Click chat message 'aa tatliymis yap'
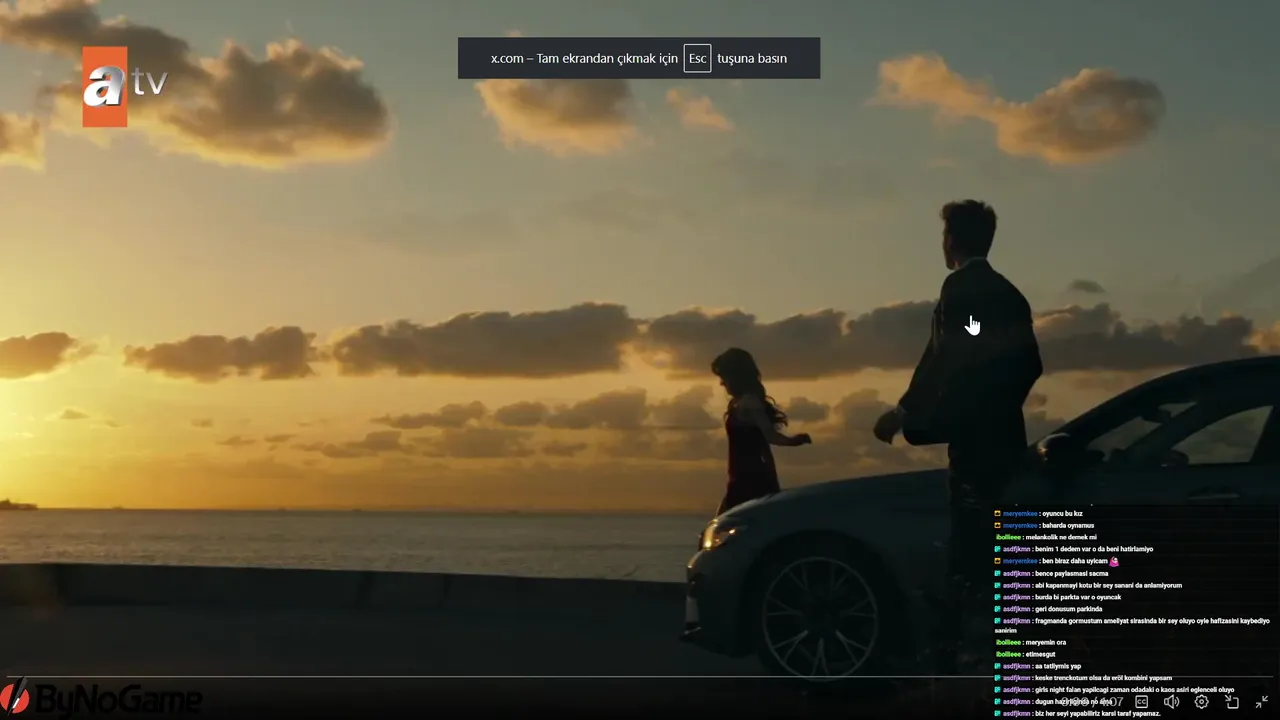1280x720 pixels. tap(1058, 667)
